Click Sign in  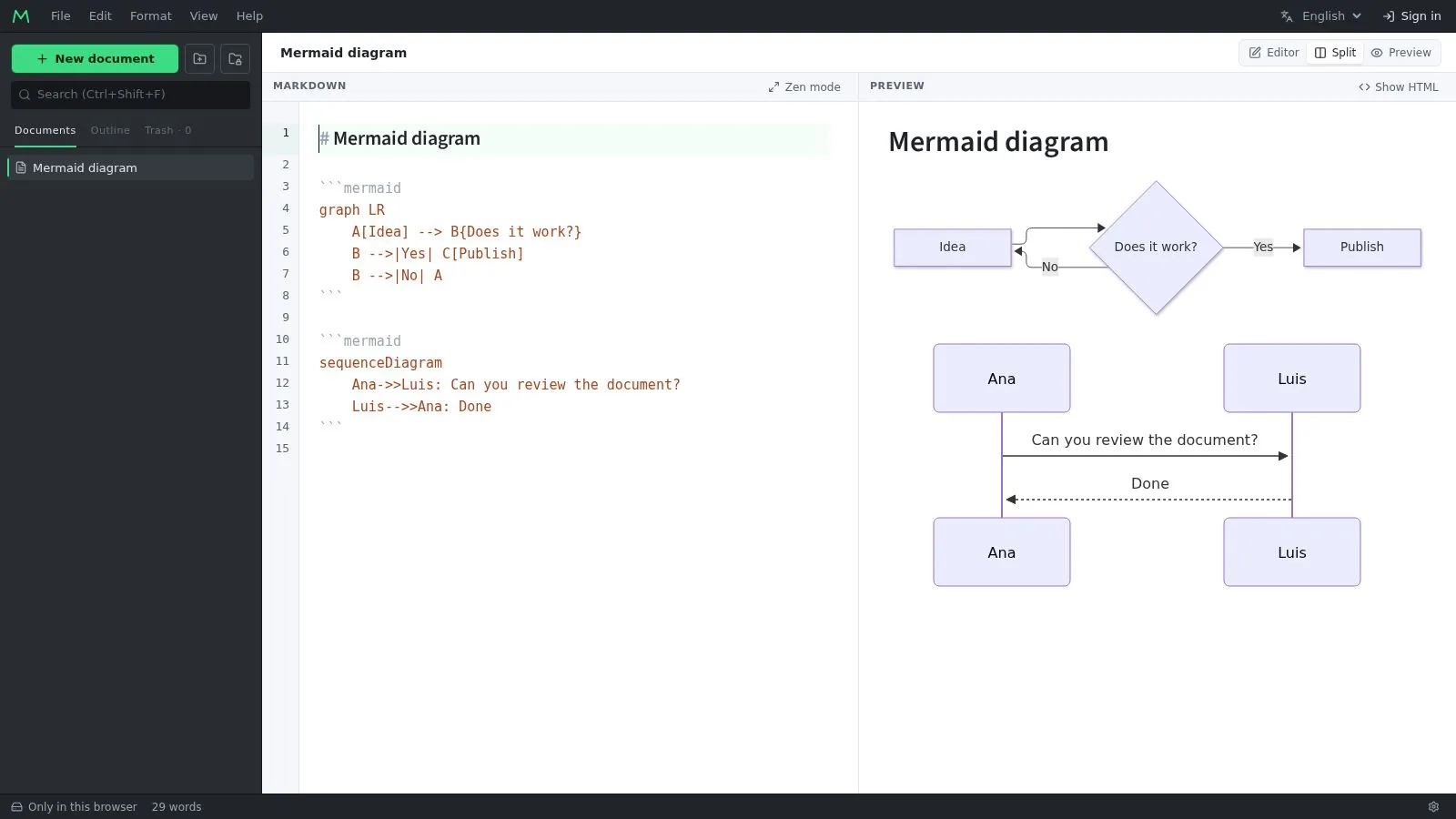pos(1412,16)
